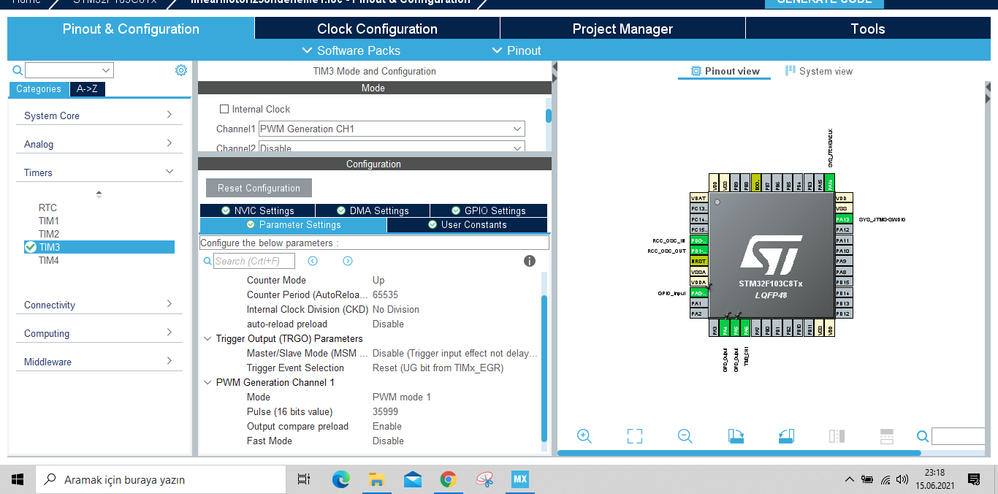Click the pinout view horizontal scrollbar
This screenshot has width=998, height=494.
[739, 453]
